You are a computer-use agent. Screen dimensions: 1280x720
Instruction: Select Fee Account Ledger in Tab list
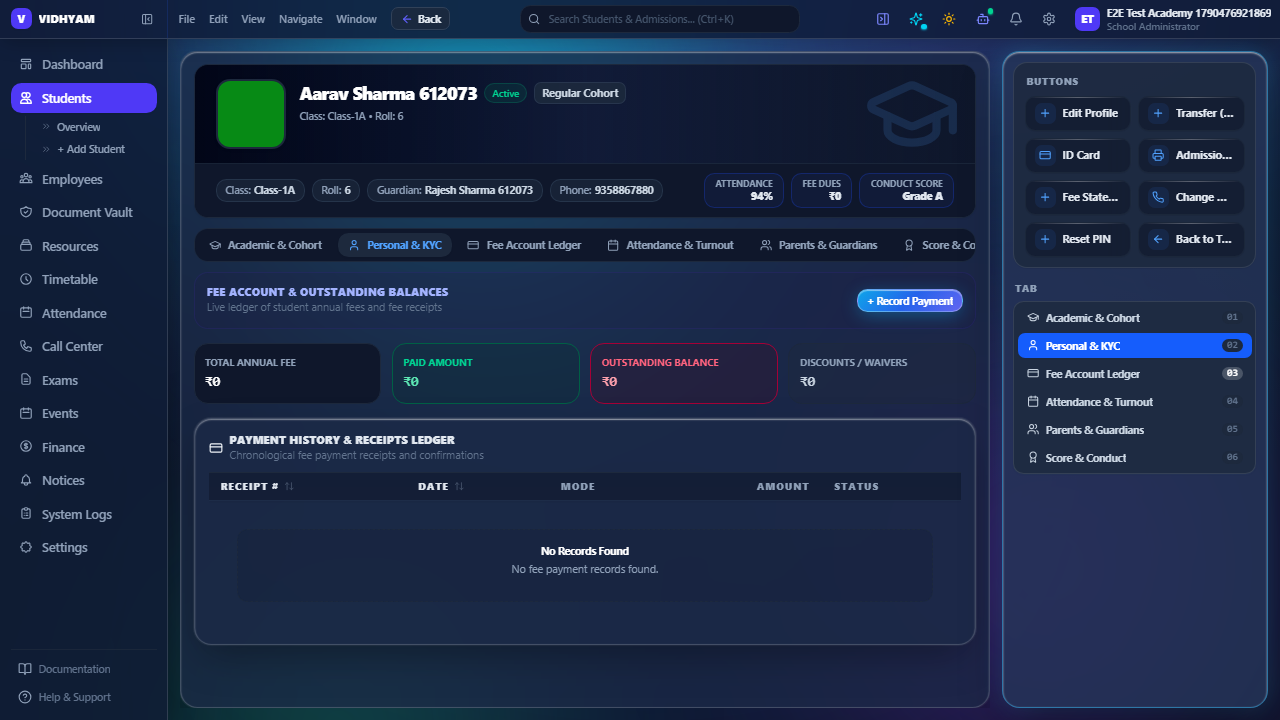pos(1135,374)
